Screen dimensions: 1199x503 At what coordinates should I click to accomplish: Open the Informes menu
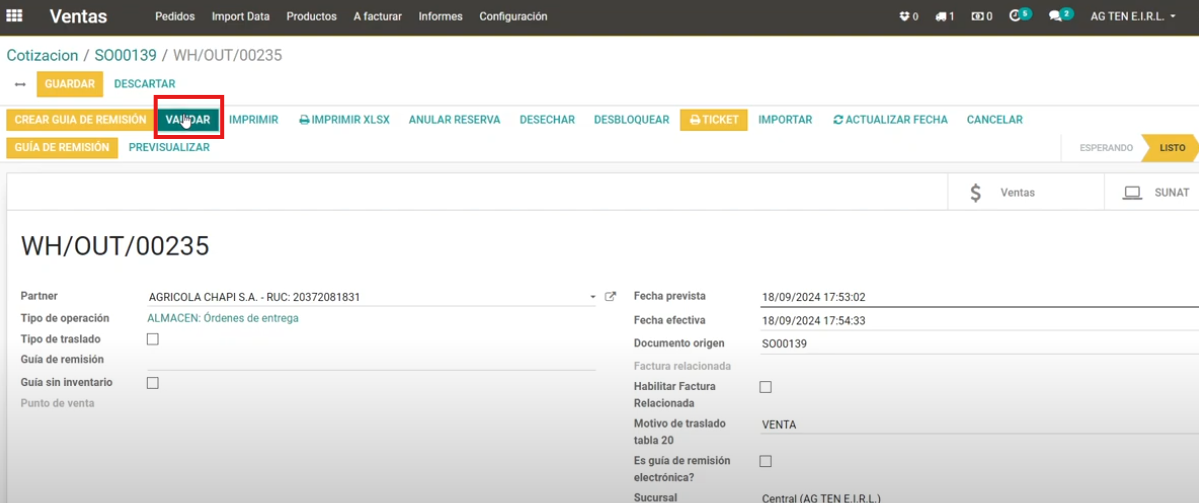tap(441, 17)
